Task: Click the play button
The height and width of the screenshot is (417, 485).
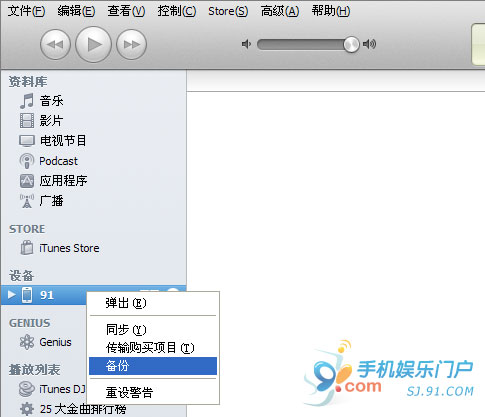Action: (x=93, y=44)
